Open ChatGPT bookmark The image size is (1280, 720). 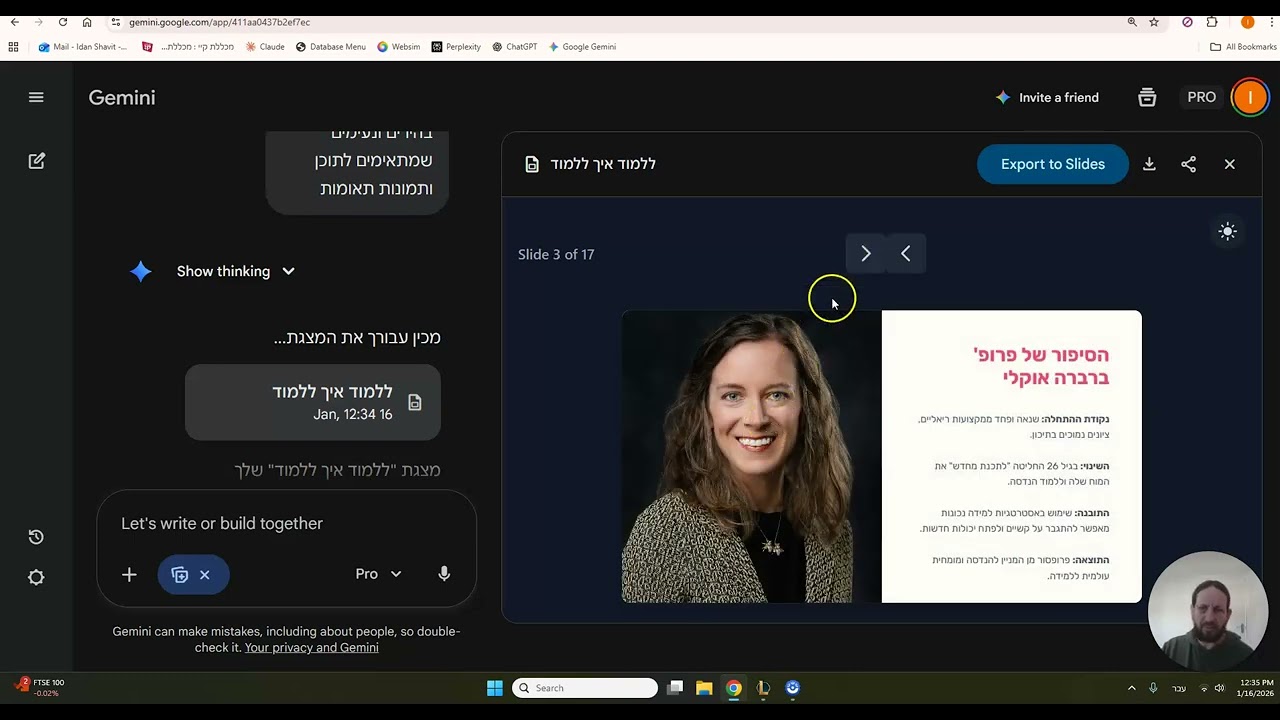pyautogui.click(x=514, y=46)
